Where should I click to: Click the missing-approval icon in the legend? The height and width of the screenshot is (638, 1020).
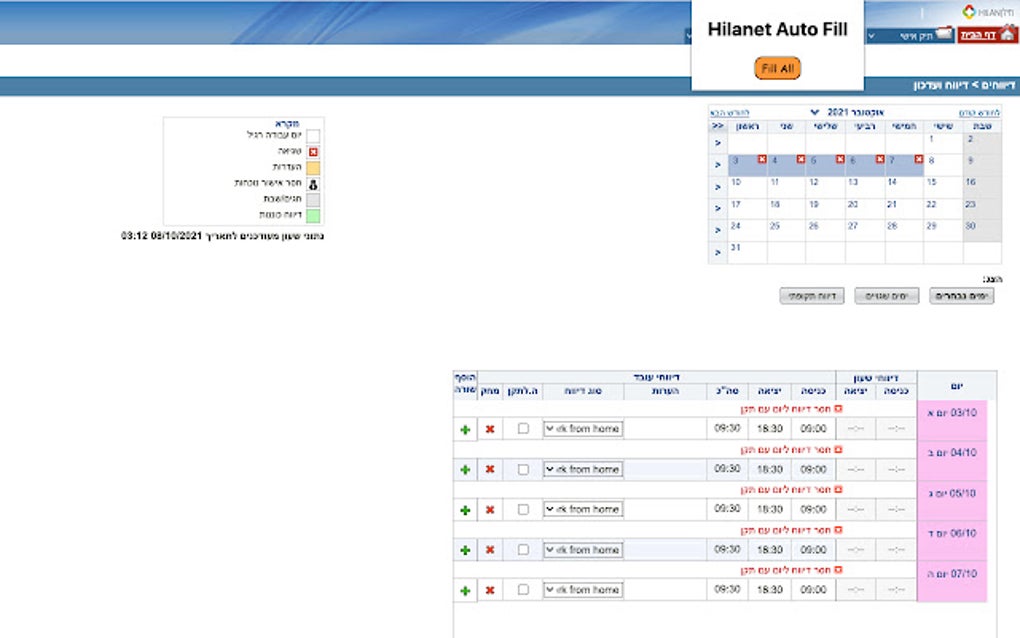click(313, 185)
